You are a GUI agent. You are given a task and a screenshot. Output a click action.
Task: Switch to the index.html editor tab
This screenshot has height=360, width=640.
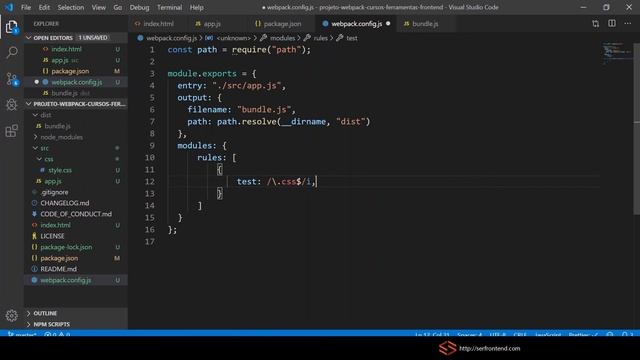point(158,24)
